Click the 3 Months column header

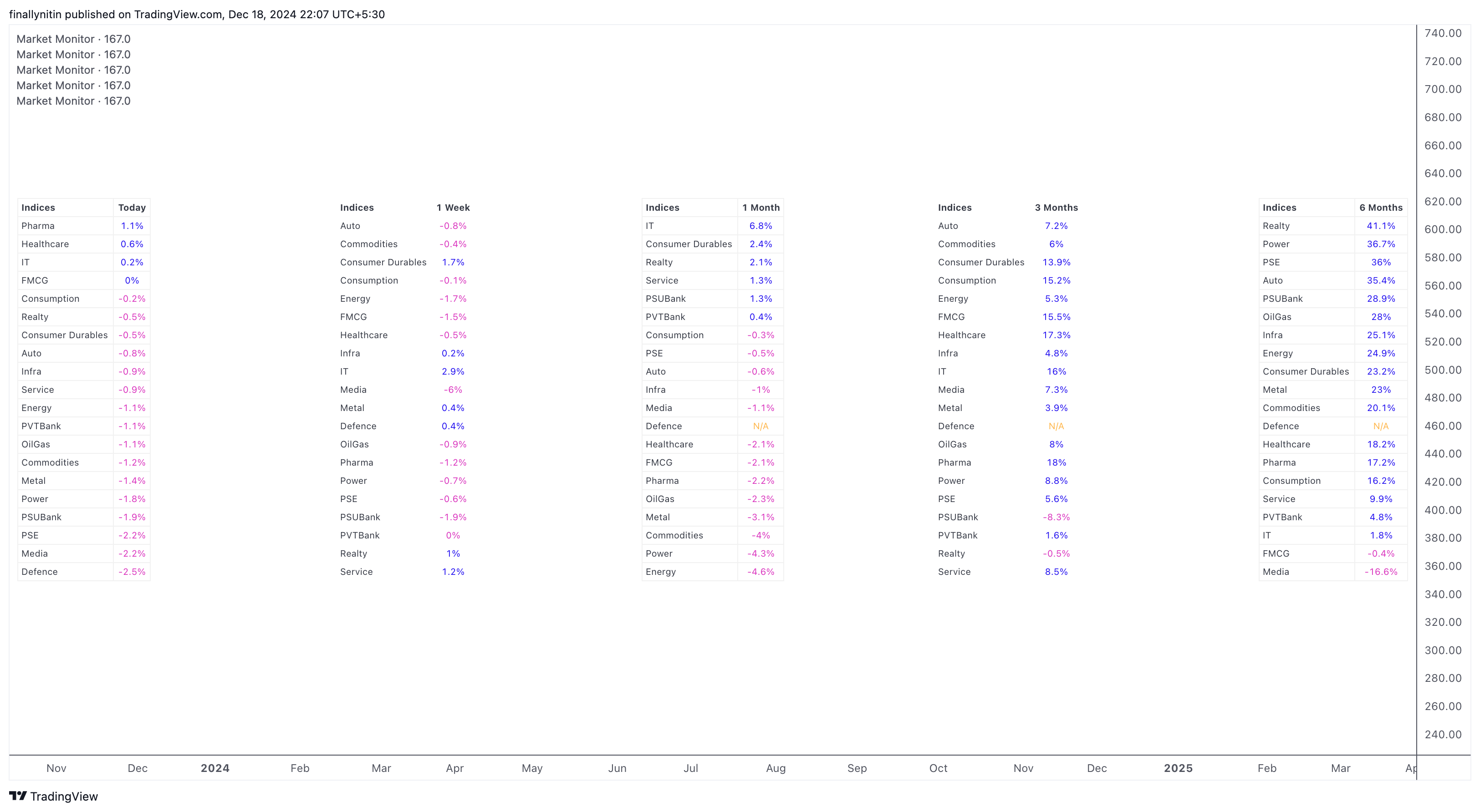point(1056,207)
